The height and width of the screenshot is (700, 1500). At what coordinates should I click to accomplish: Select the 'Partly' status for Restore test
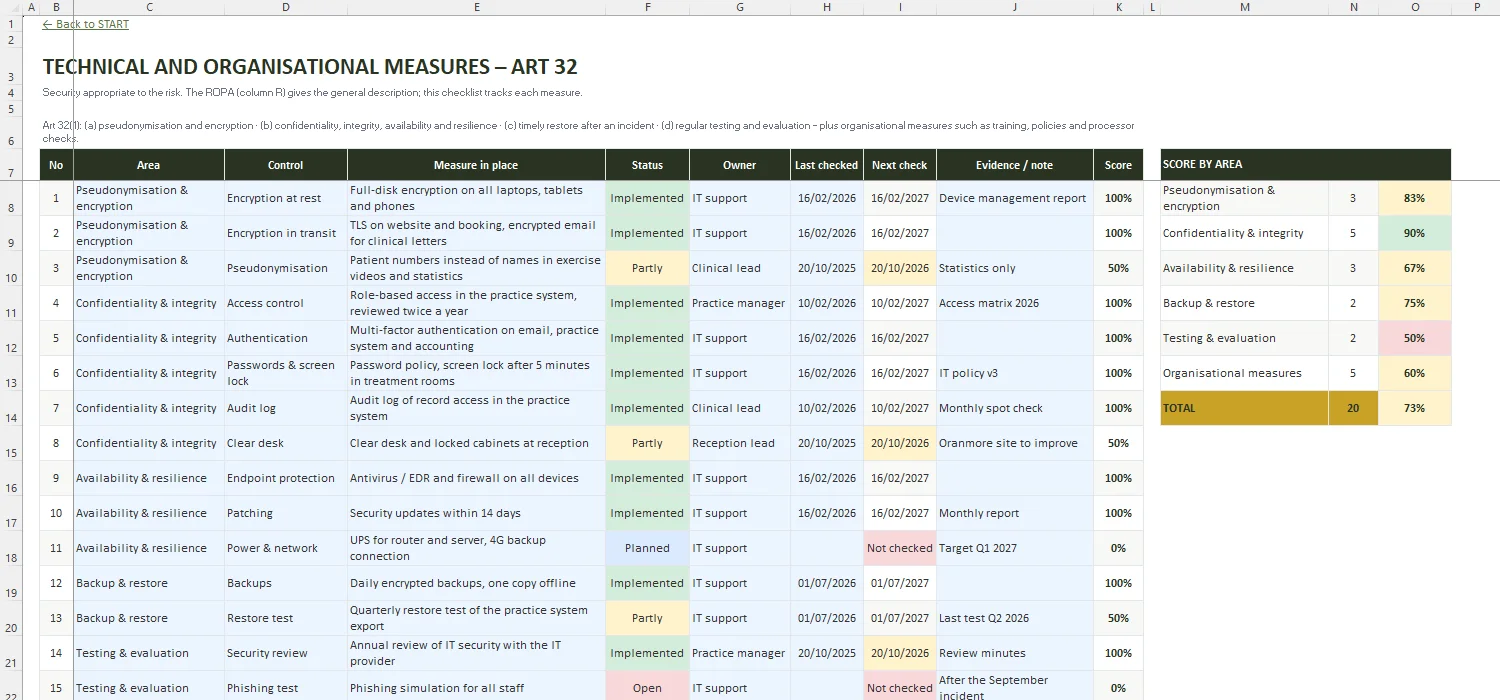pos(647,618)
